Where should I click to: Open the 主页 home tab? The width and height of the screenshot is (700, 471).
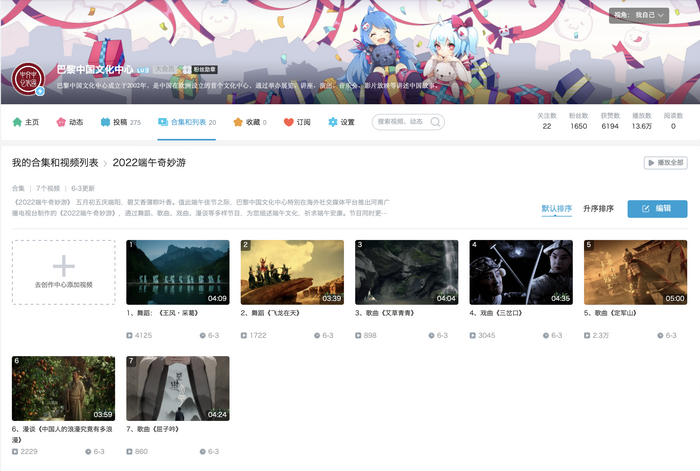26,122
